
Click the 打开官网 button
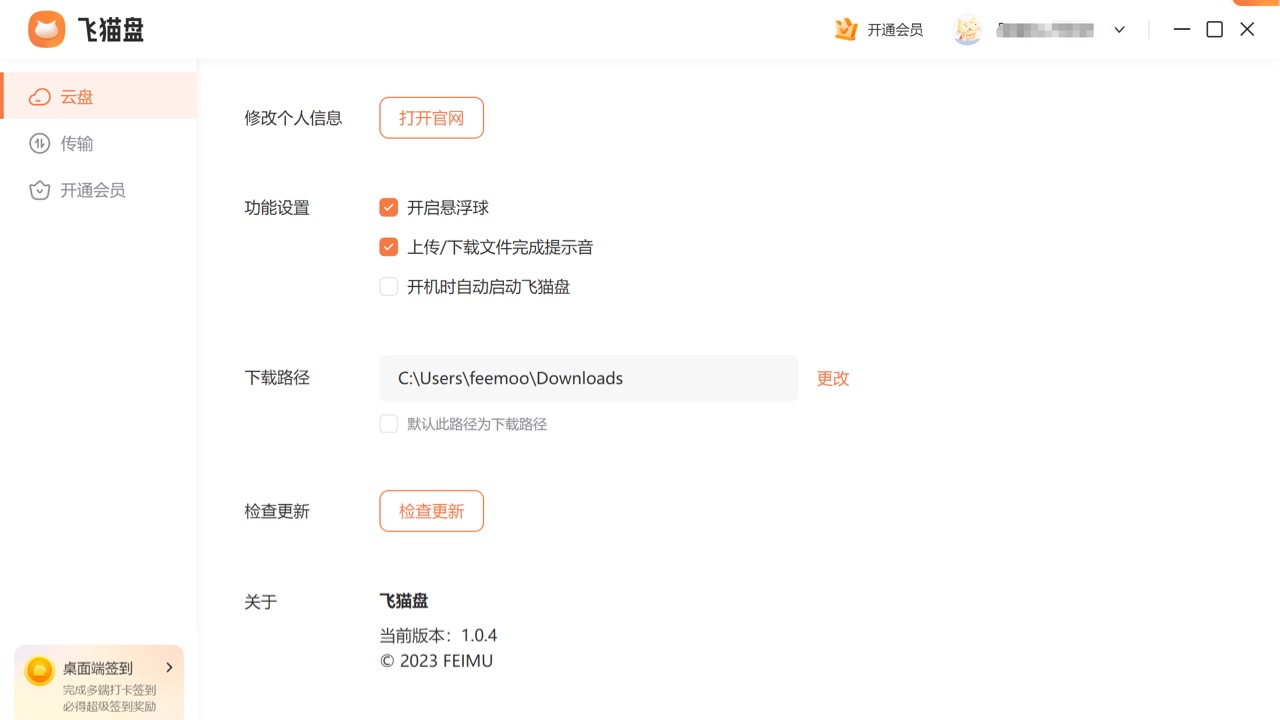(x=431, y=117)
